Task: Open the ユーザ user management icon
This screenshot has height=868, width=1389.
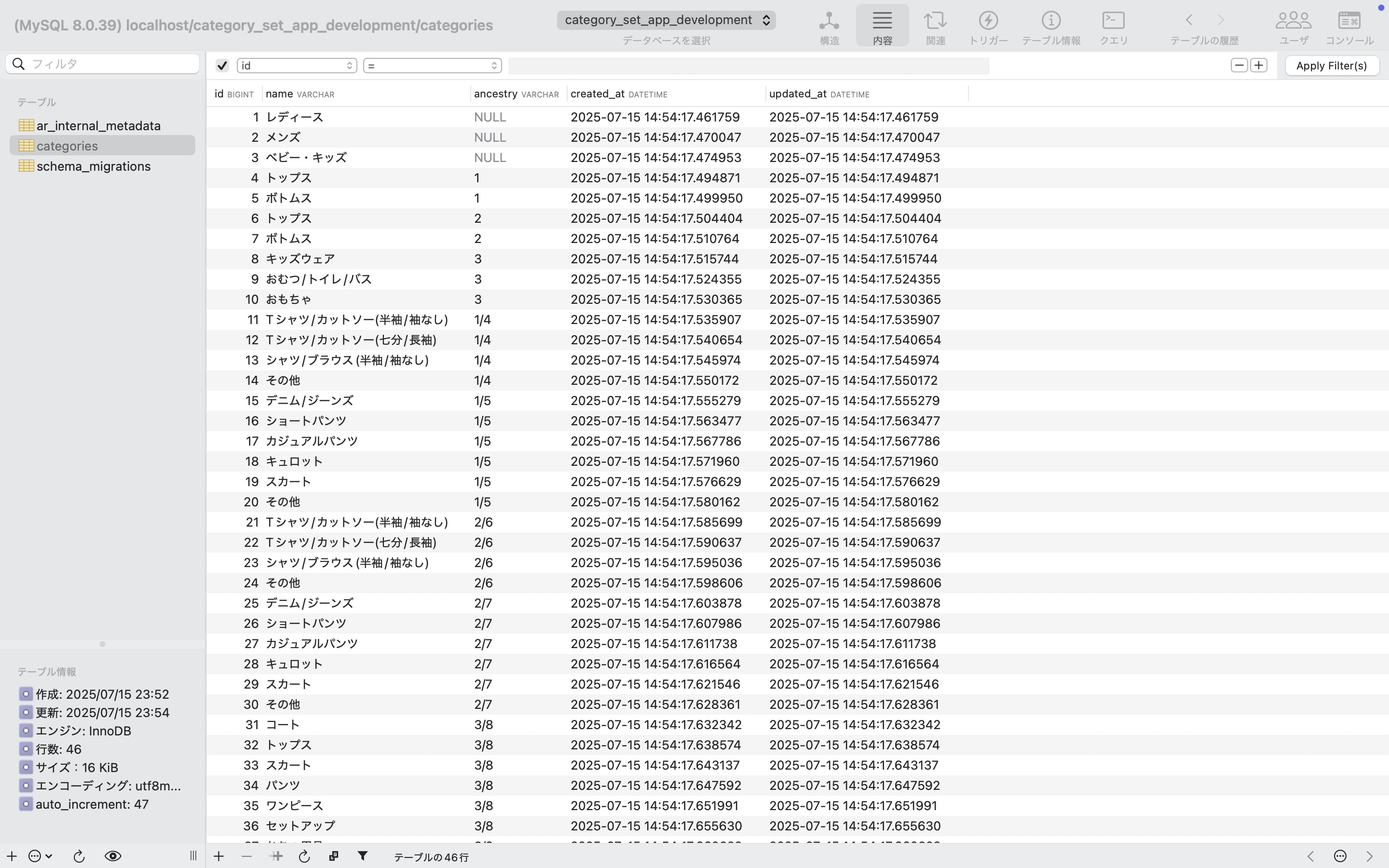Action: [1293, 27]
